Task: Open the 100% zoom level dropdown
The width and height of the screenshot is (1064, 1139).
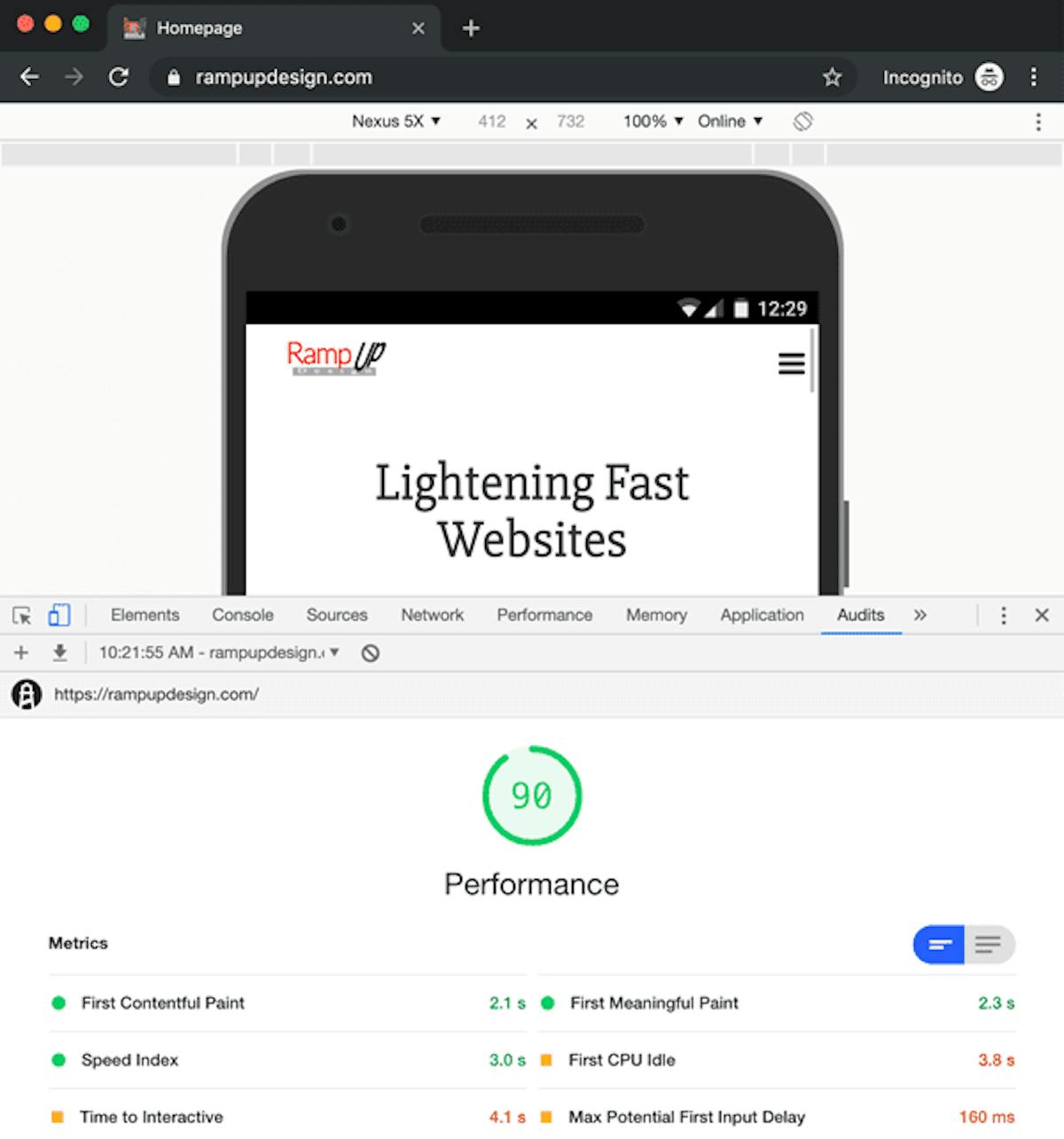Action: click(x=653, y=122)
